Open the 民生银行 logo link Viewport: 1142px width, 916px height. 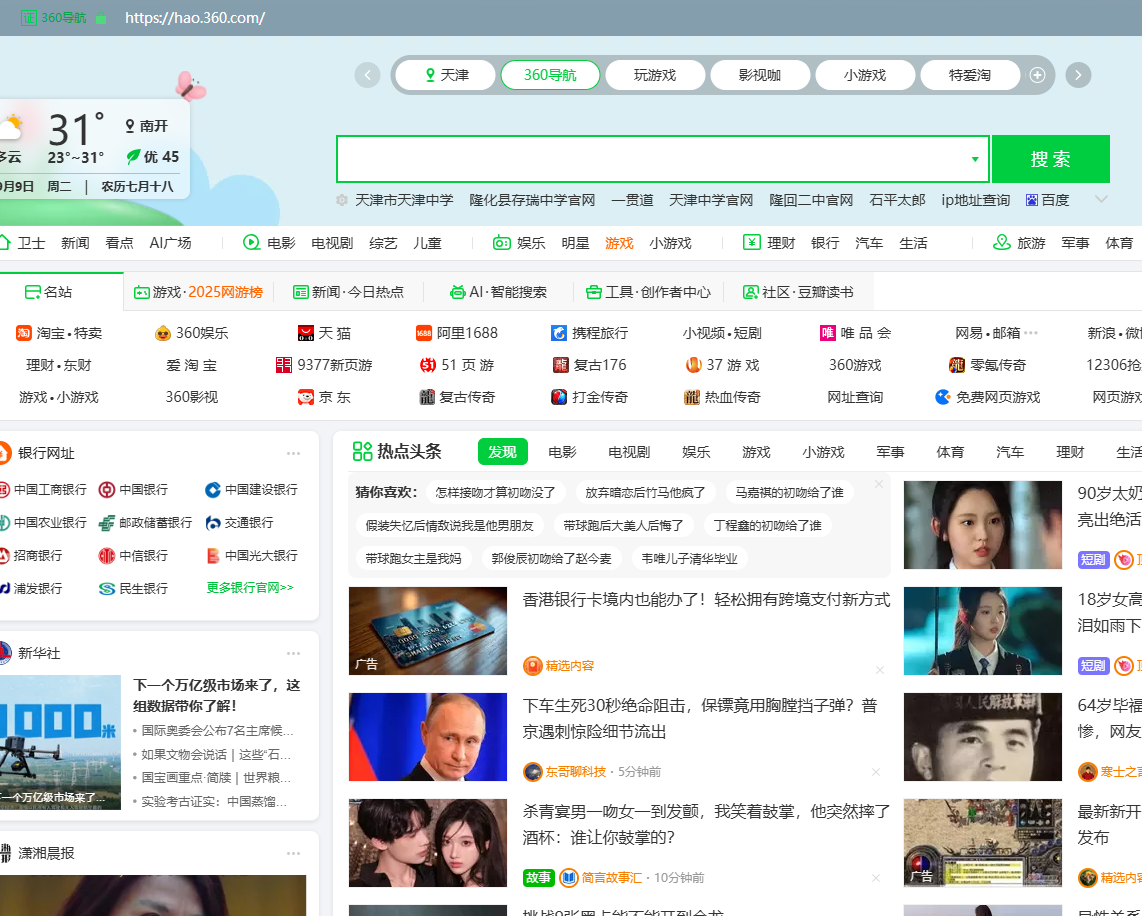coord(106,588)
